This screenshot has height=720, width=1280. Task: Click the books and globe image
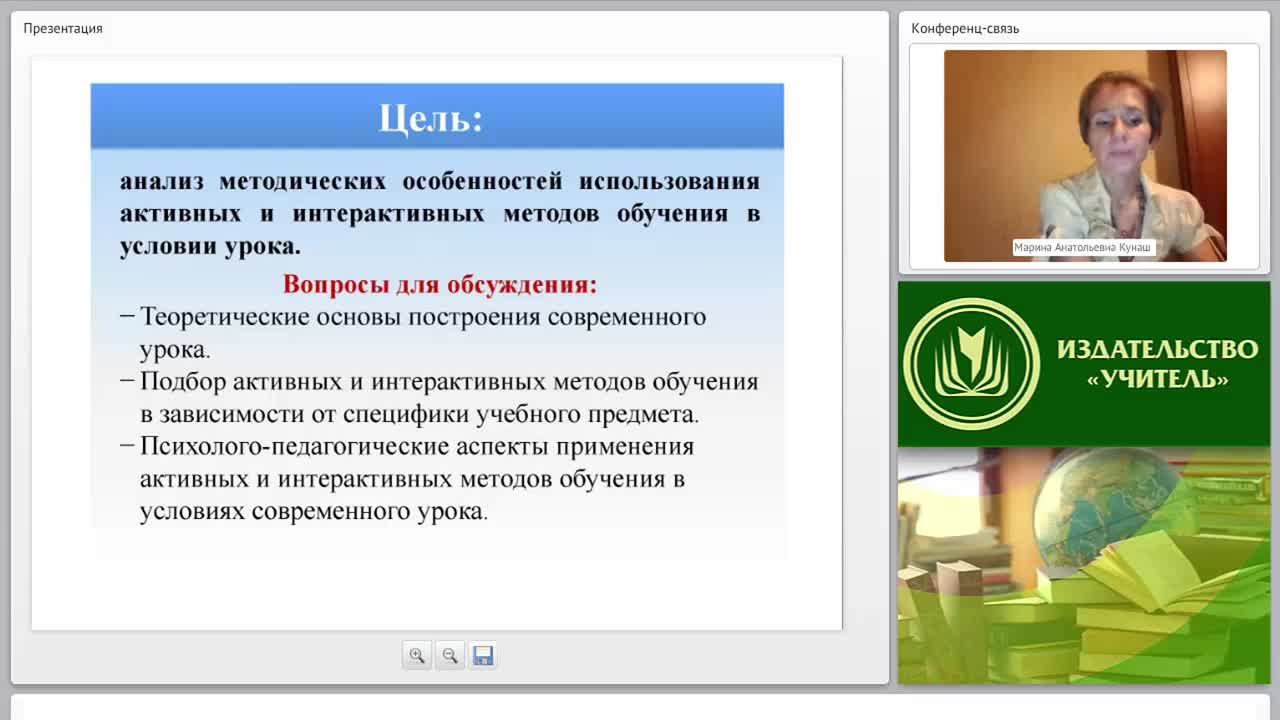pyautogui.click(x=1084, y=565)
